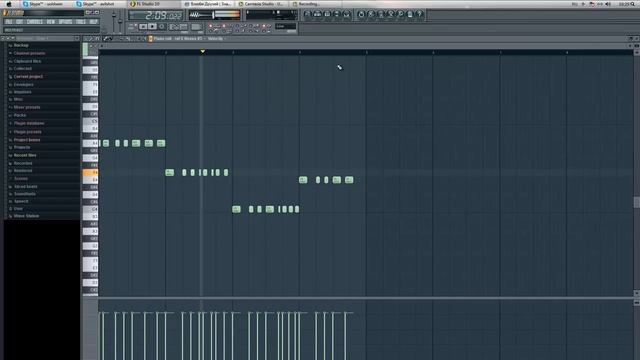The height and width of the screenshot is (360, 640).
Task: Expand the Envelopes folder
Action: [24, 84]
